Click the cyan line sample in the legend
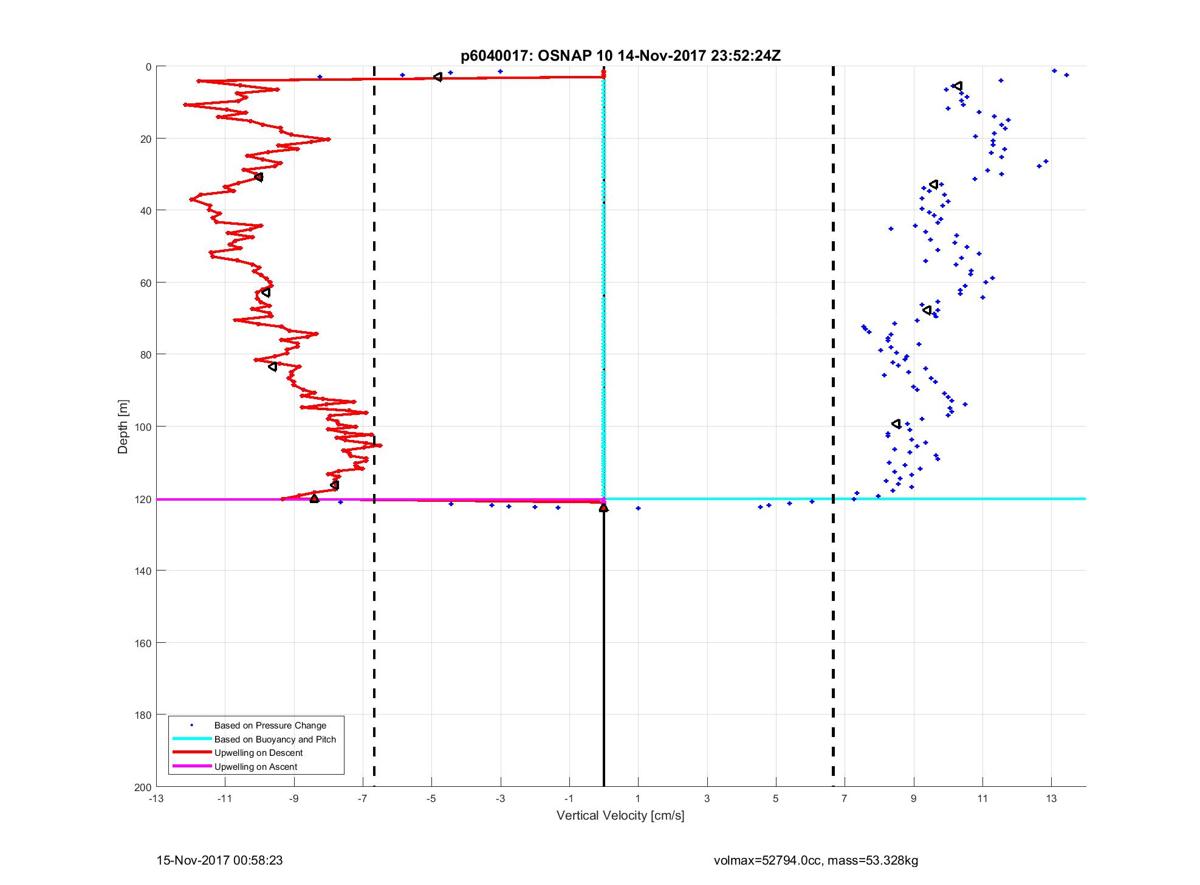The height and width of the screenshot is (885, 1200). [x=191, y=738]
